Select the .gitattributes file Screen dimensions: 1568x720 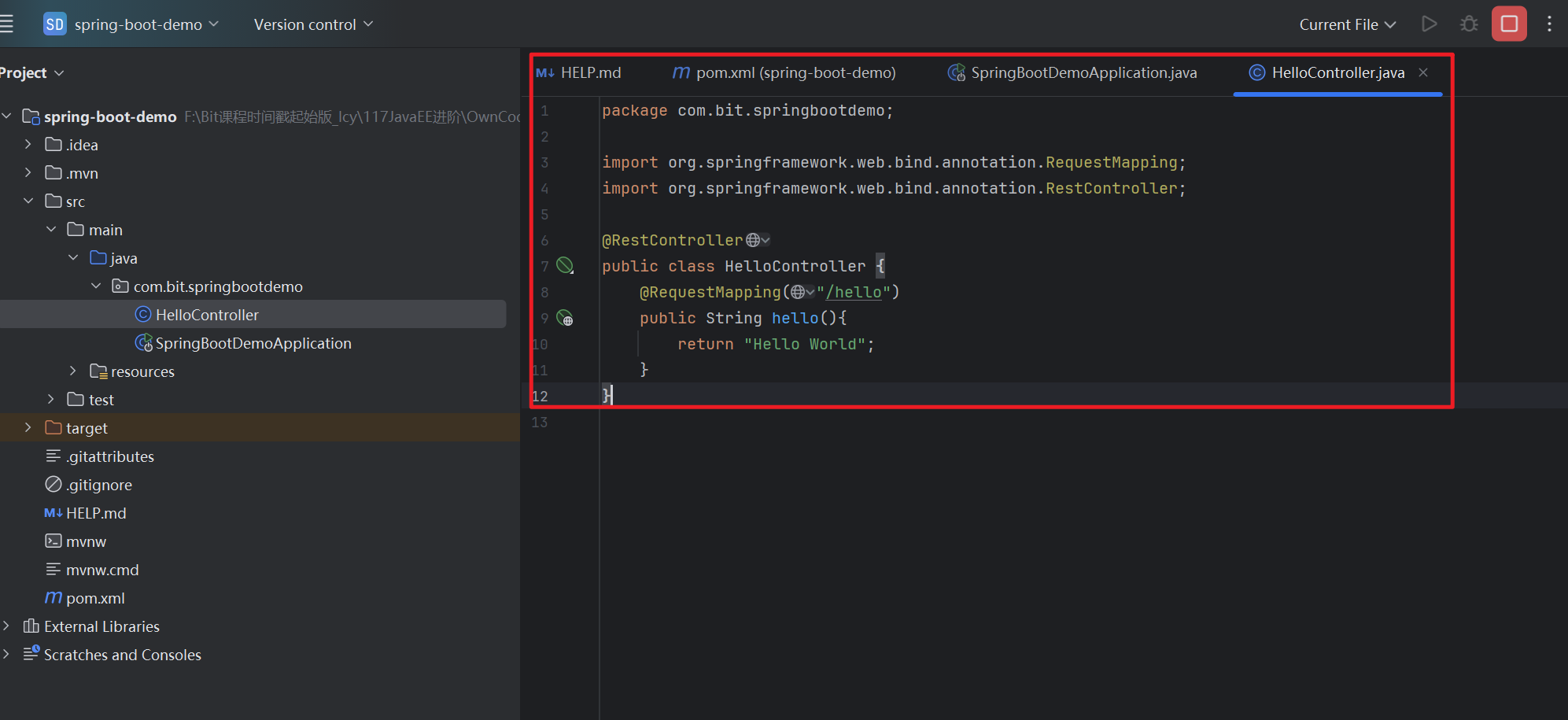[x=109, y=456]
